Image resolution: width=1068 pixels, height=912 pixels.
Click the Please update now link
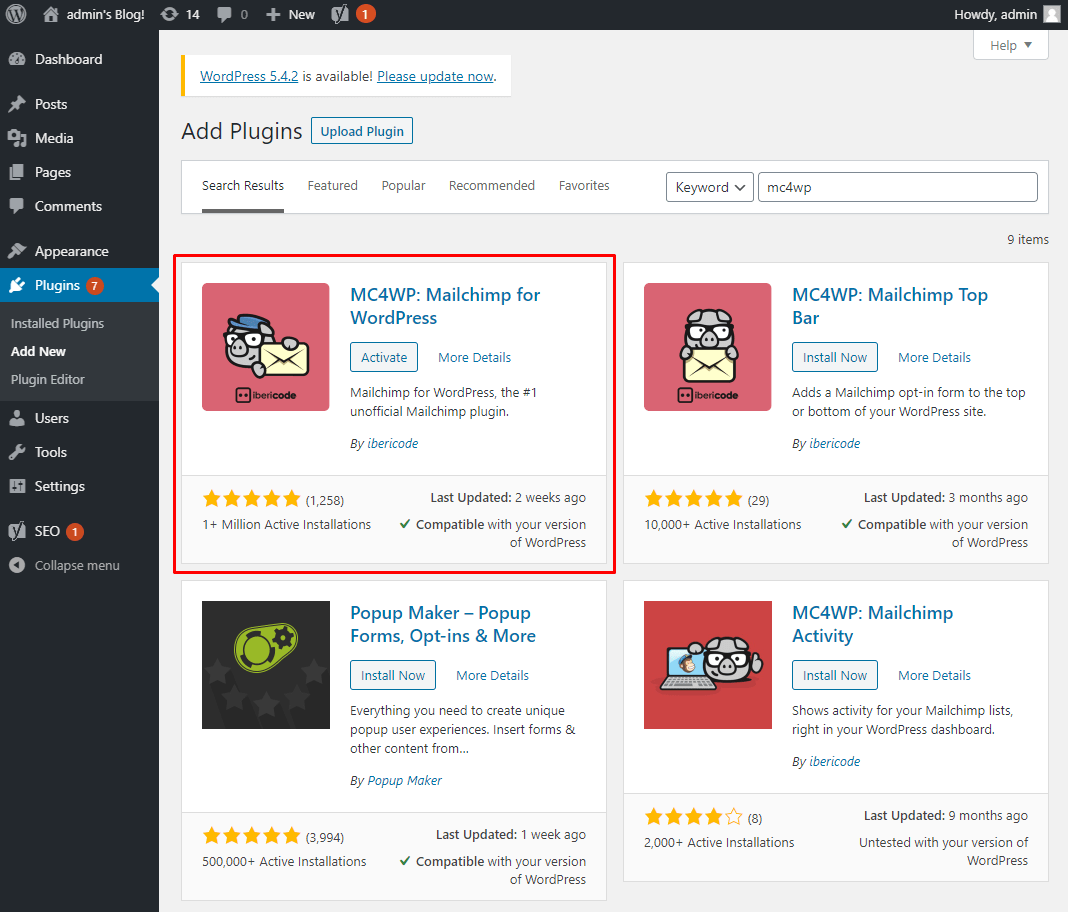[435, 76]
